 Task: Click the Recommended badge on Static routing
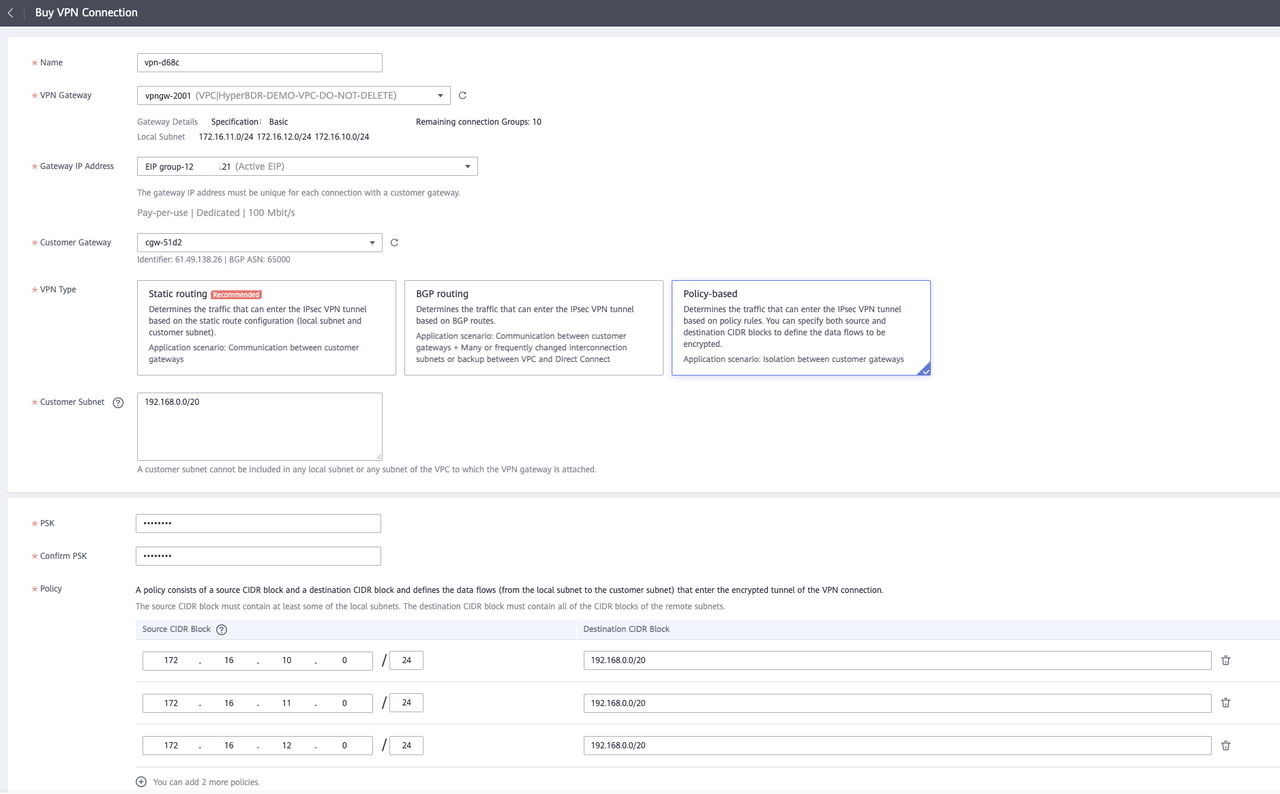pyautogui.click(x=236, y=295)
